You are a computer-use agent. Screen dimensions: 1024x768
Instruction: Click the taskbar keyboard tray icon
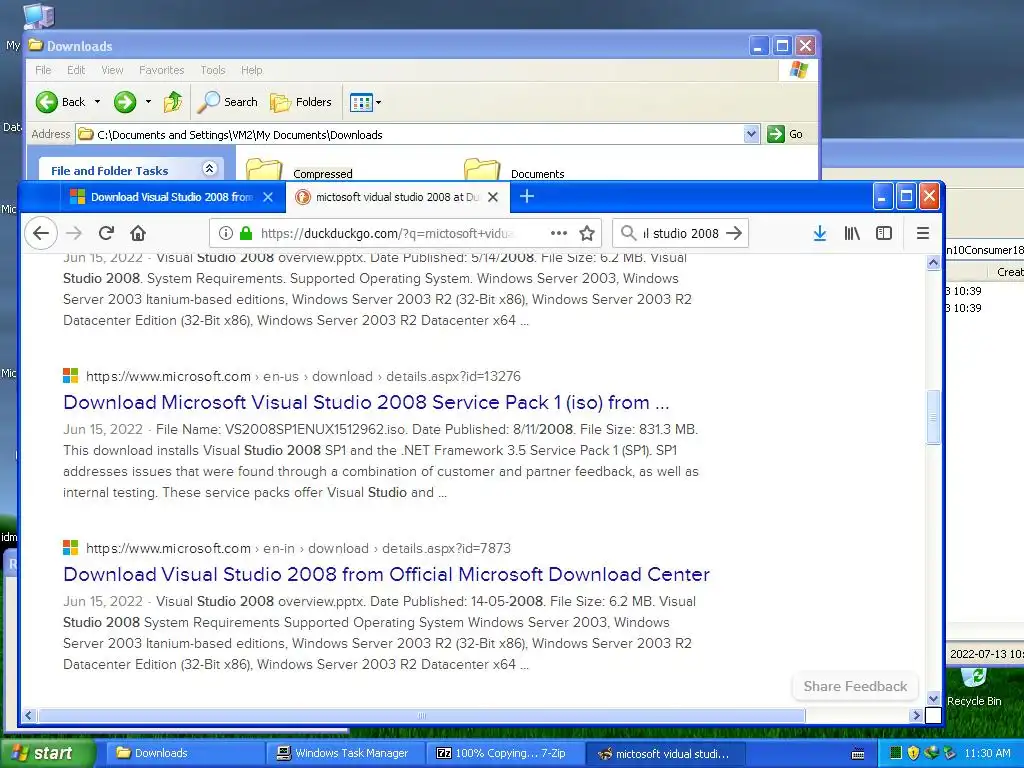[858, 754]
